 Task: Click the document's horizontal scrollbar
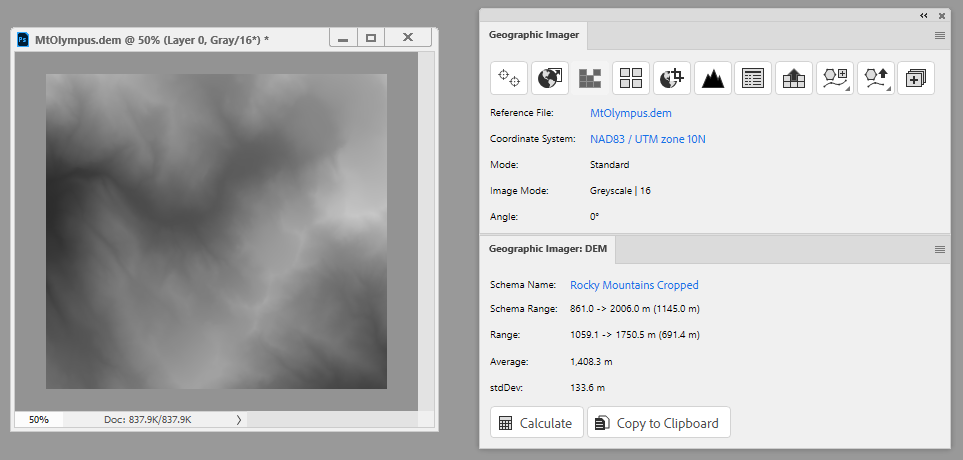(x=332, y=419)
